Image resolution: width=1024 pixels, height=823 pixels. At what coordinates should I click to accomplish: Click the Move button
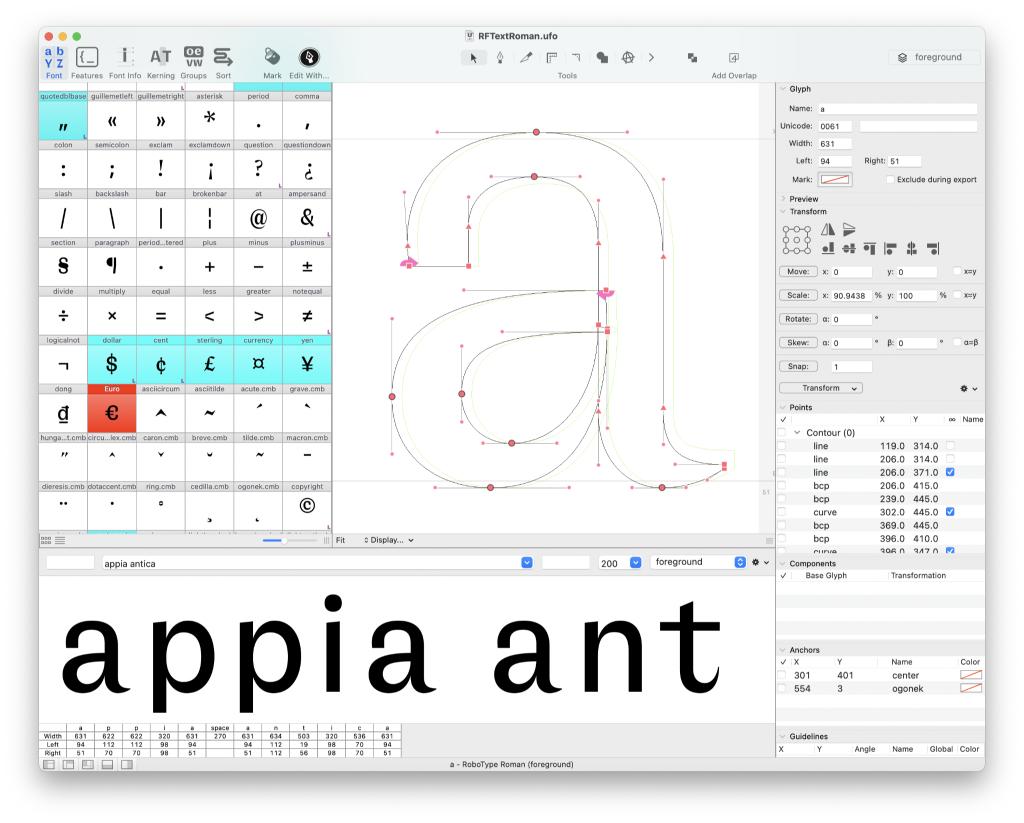pyautogui.click(x=798, y=272)
